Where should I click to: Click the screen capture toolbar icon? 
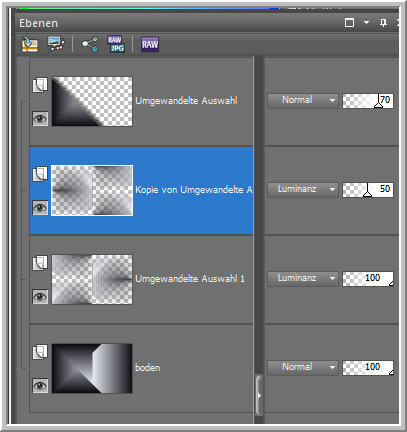click(x=56, y=44)
